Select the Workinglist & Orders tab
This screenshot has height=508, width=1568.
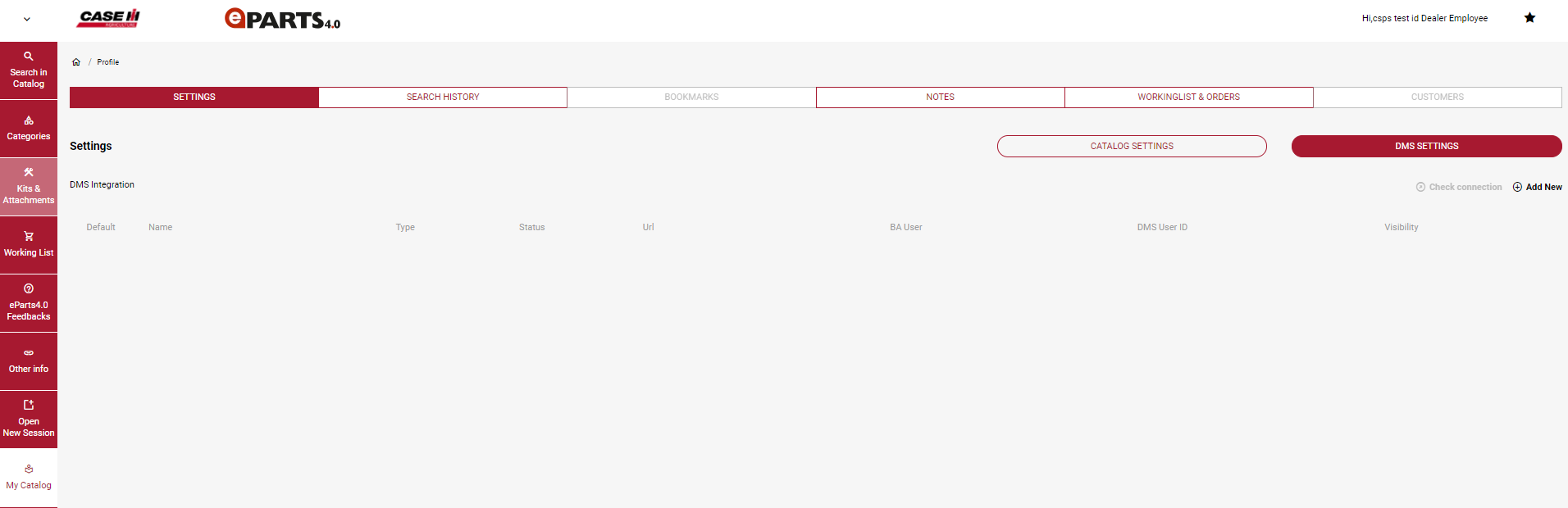click(1188, 98)
